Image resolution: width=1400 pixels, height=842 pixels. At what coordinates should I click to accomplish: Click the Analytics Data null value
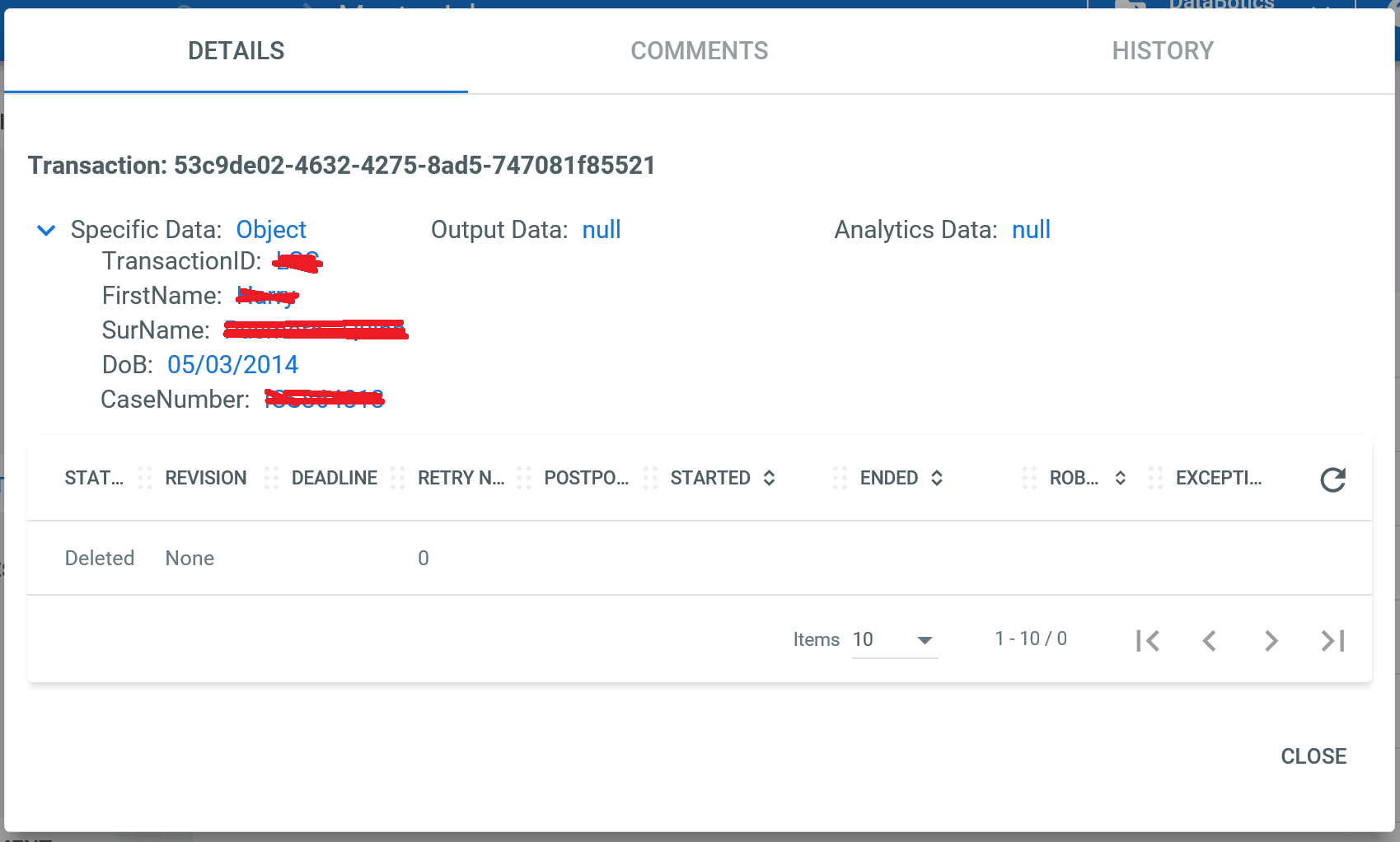[1031, 229]
